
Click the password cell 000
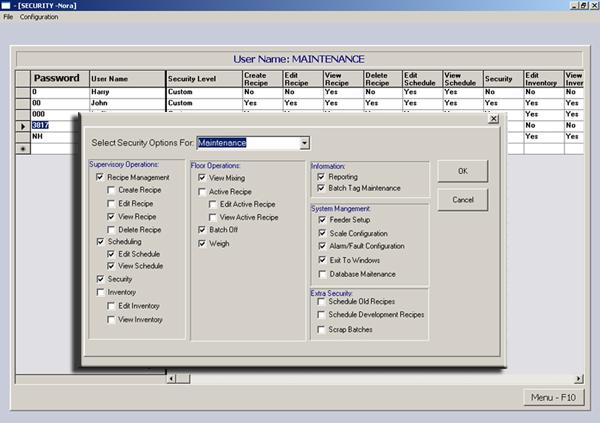click(x=54, y=114)
